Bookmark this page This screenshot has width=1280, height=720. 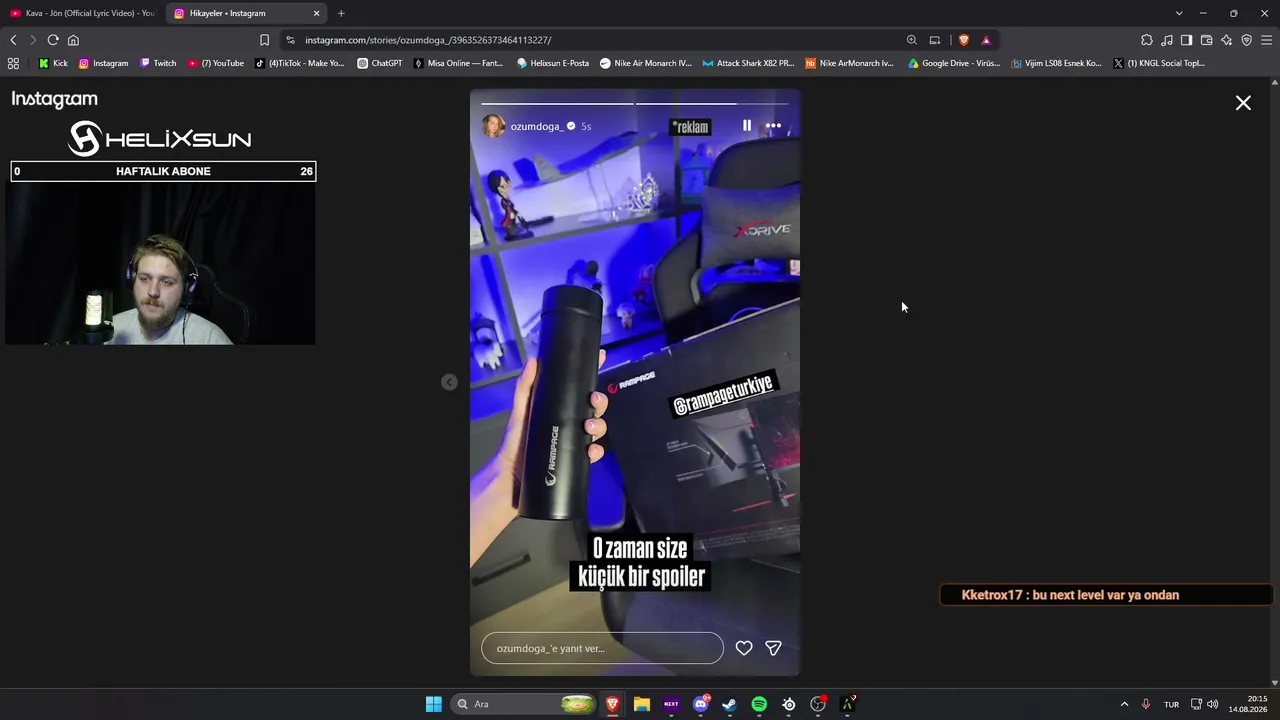coord(264,40)
